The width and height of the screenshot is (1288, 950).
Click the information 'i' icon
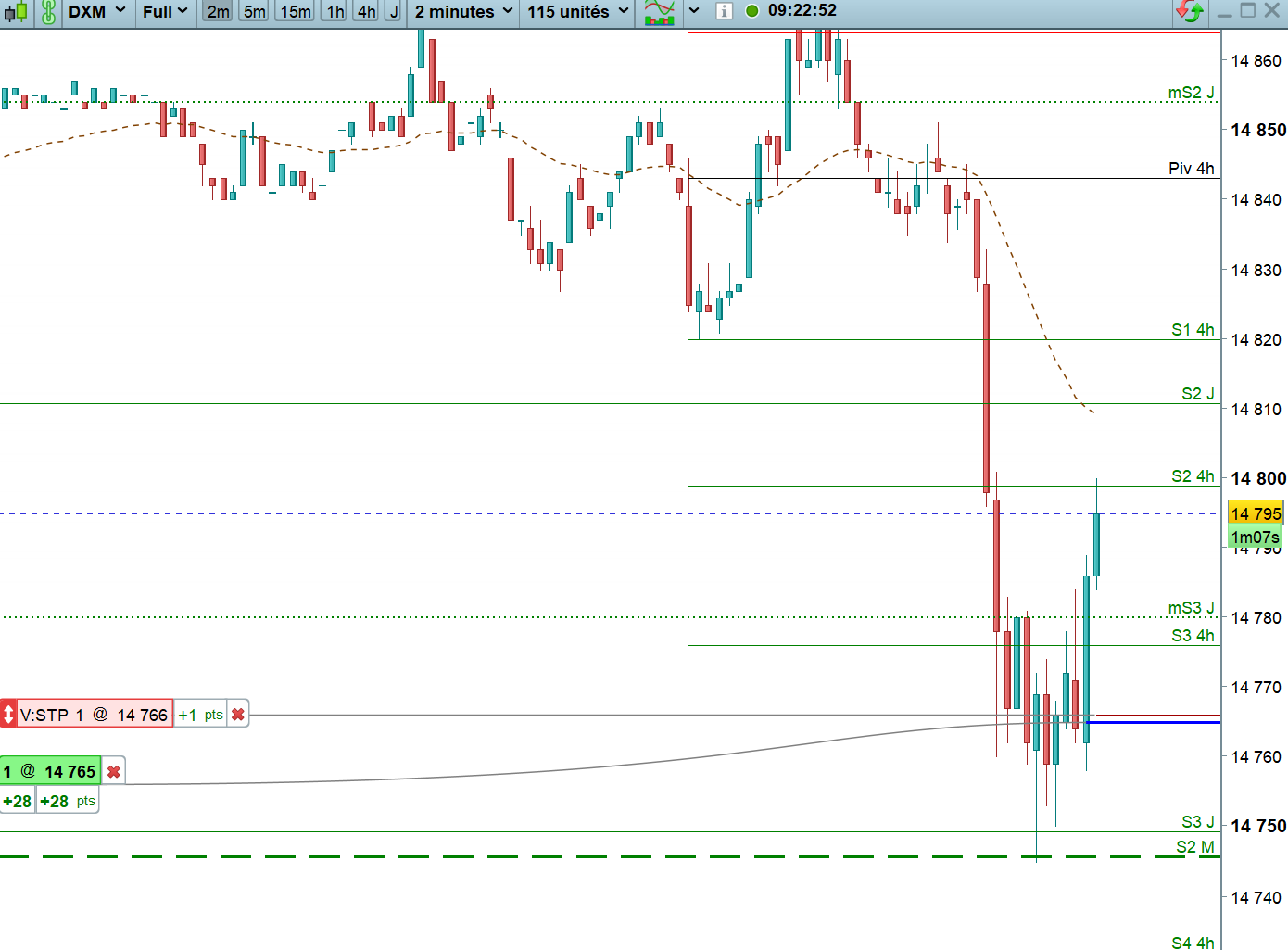[x=725, y=11]
